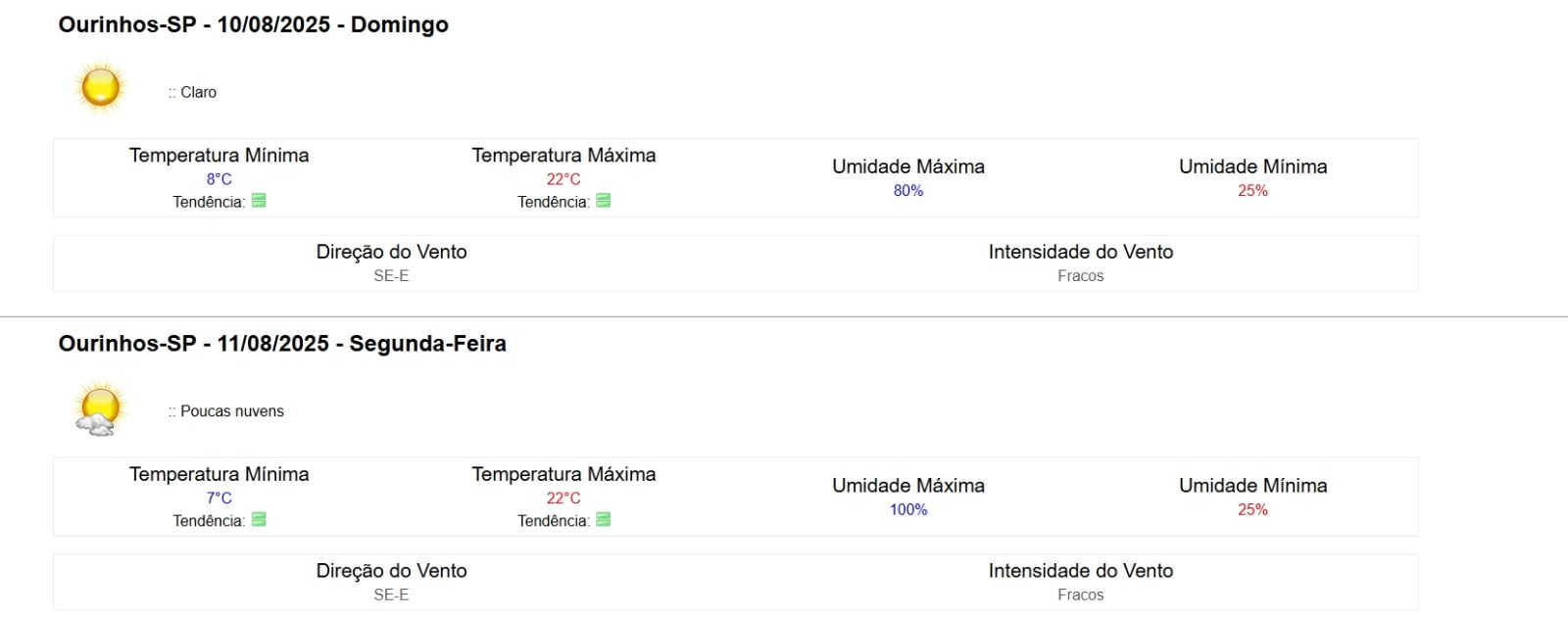Click the sunny weather icon for Domingo
Screen dimensions: 1568x619
(101, 88)
